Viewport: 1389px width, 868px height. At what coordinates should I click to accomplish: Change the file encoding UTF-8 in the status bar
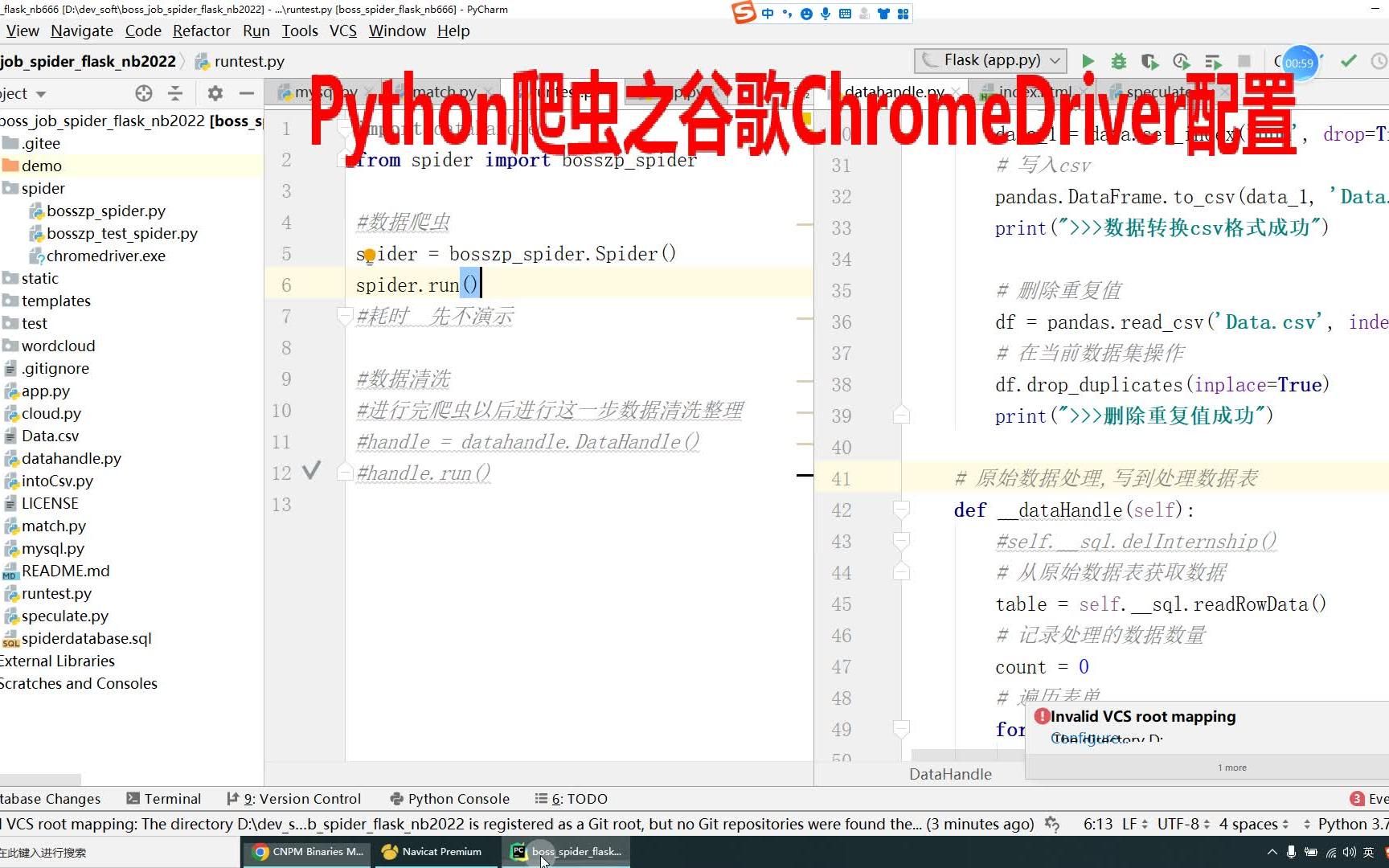[x=1184, y=824]
